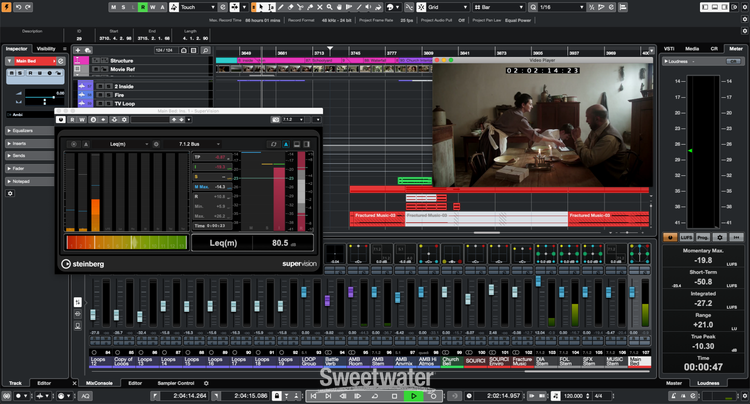Toggle global Solo S state button
Viewport: 750px width, 404px height.
tap(123, 7)
